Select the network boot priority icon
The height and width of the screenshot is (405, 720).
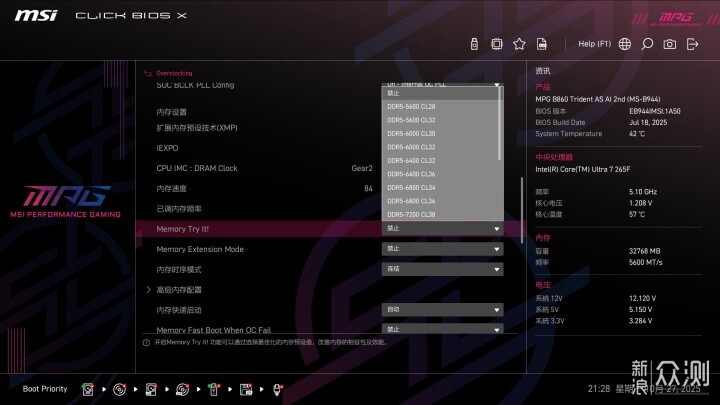[x=277, y=389]
